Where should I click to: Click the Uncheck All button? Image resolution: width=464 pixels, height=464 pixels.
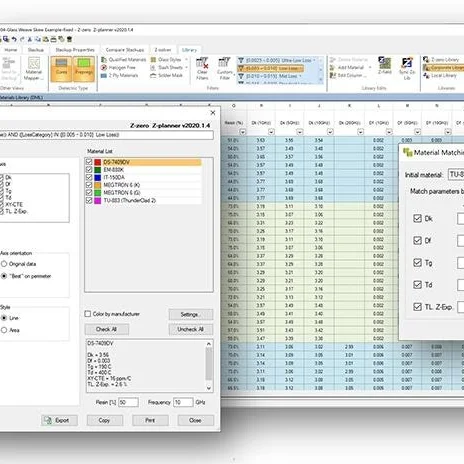point(191,329)
